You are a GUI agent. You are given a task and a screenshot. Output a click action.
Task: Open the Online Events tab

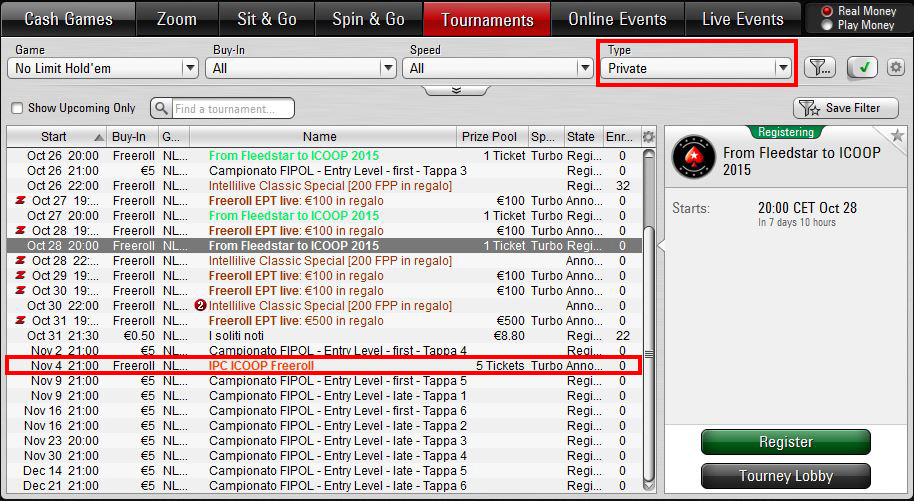617,19
